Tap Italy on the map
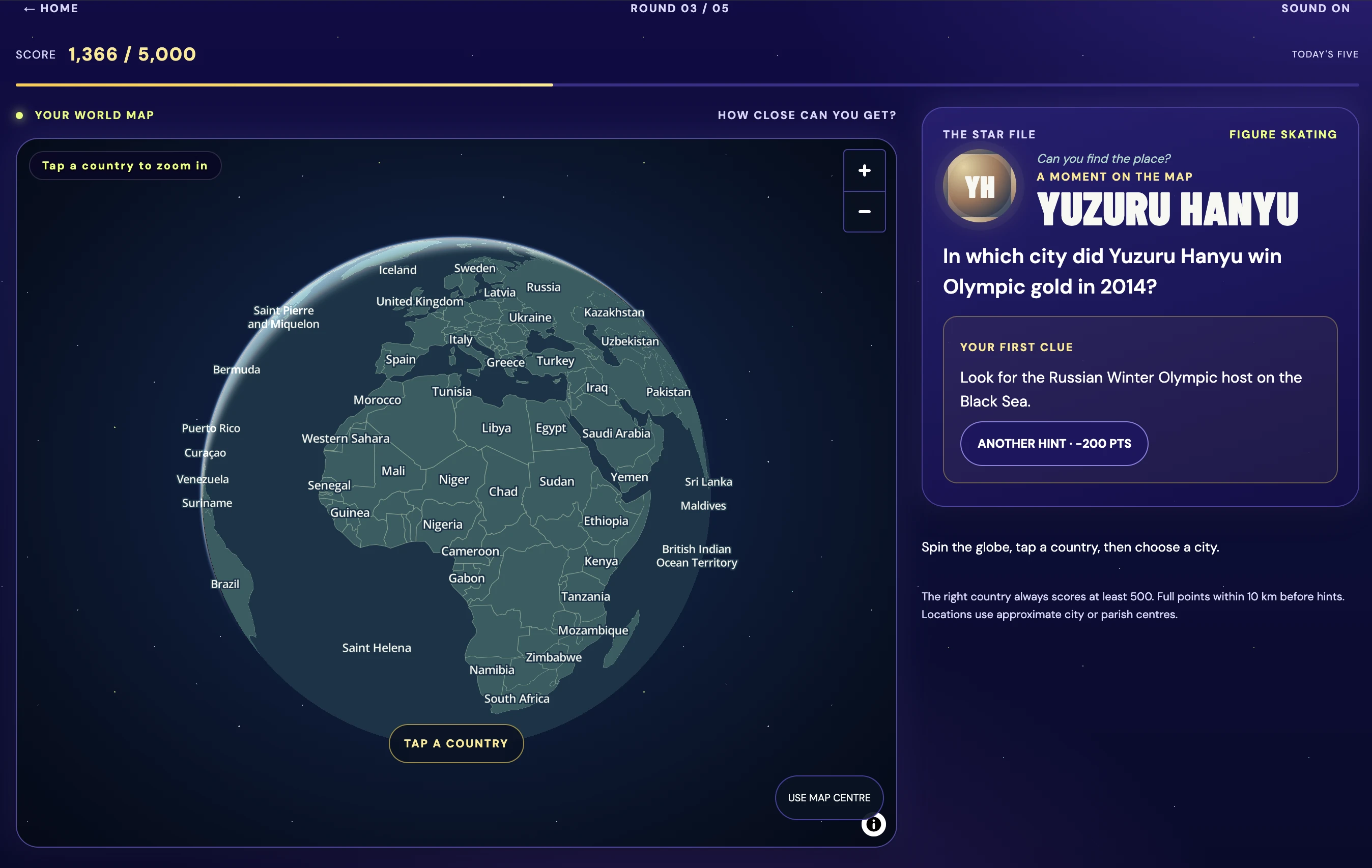 pos(460,339)
